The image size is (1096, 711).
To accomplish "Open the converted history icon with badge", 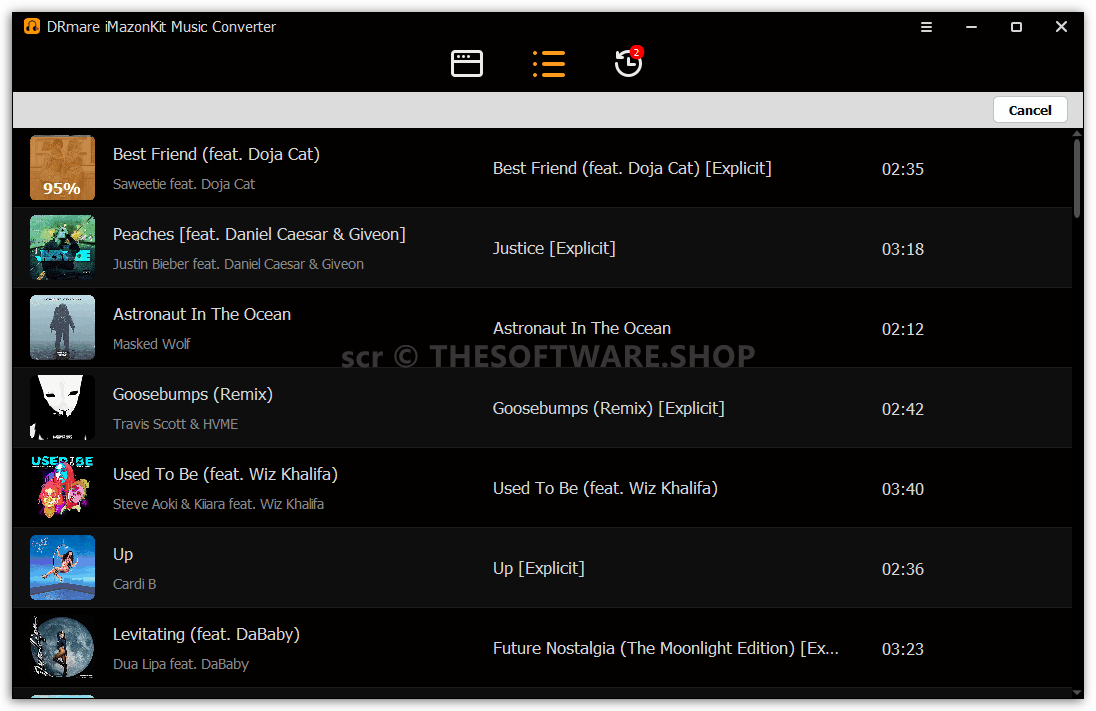I will (x=629, y=62).
